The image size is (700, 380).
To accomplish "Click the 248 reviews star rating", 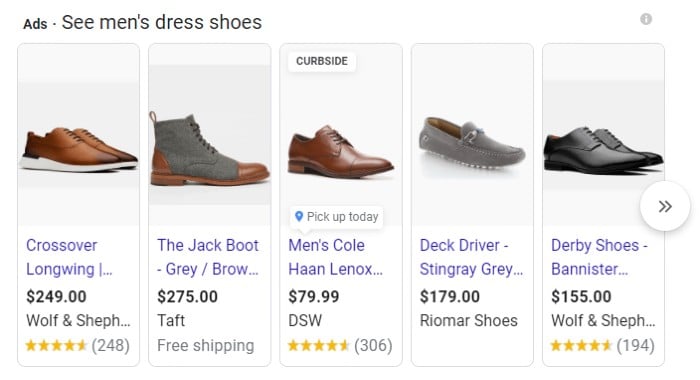I will (78, 346).
